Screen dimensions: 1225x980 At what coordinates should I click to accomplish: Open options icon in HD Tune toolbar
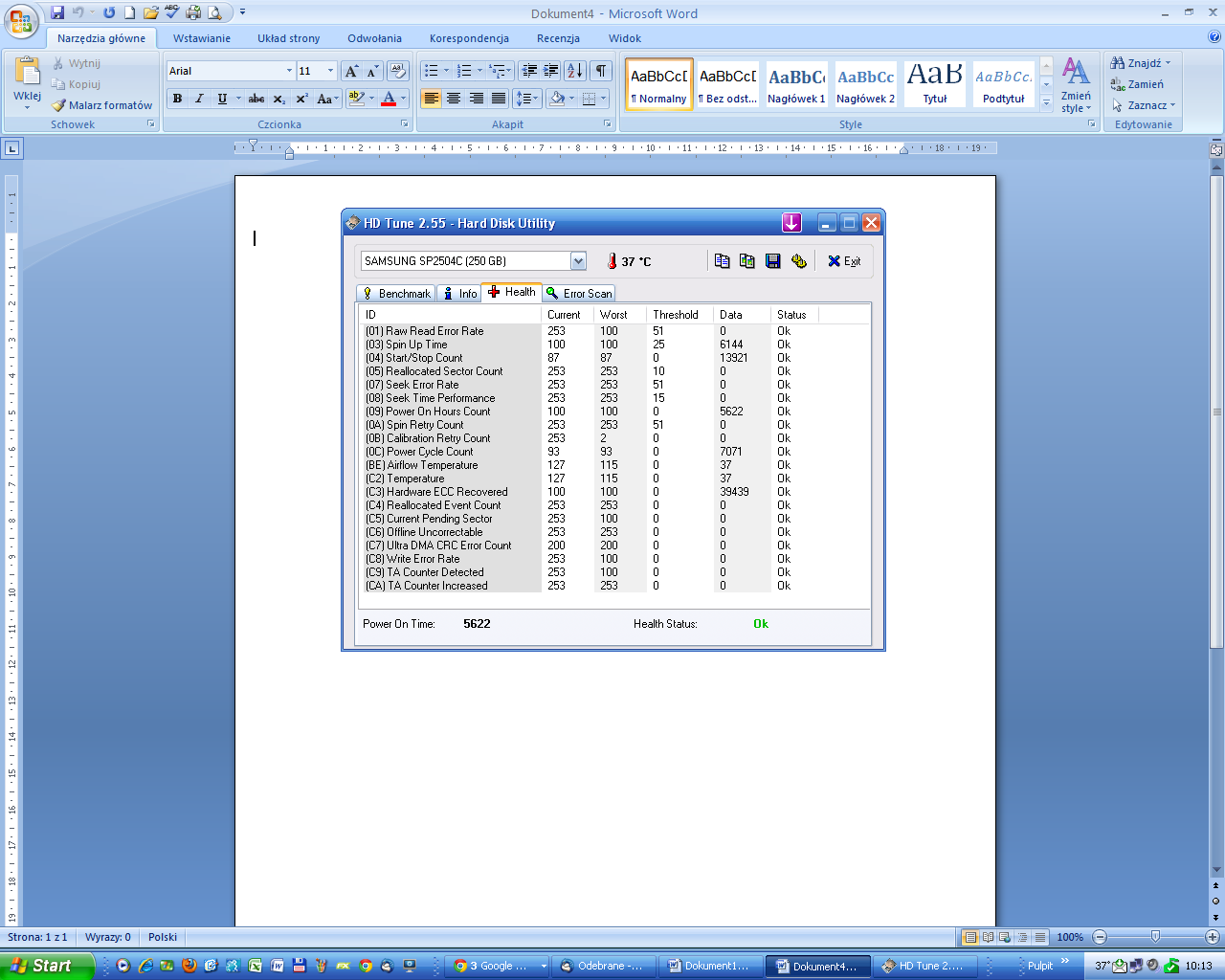[799, 261]
